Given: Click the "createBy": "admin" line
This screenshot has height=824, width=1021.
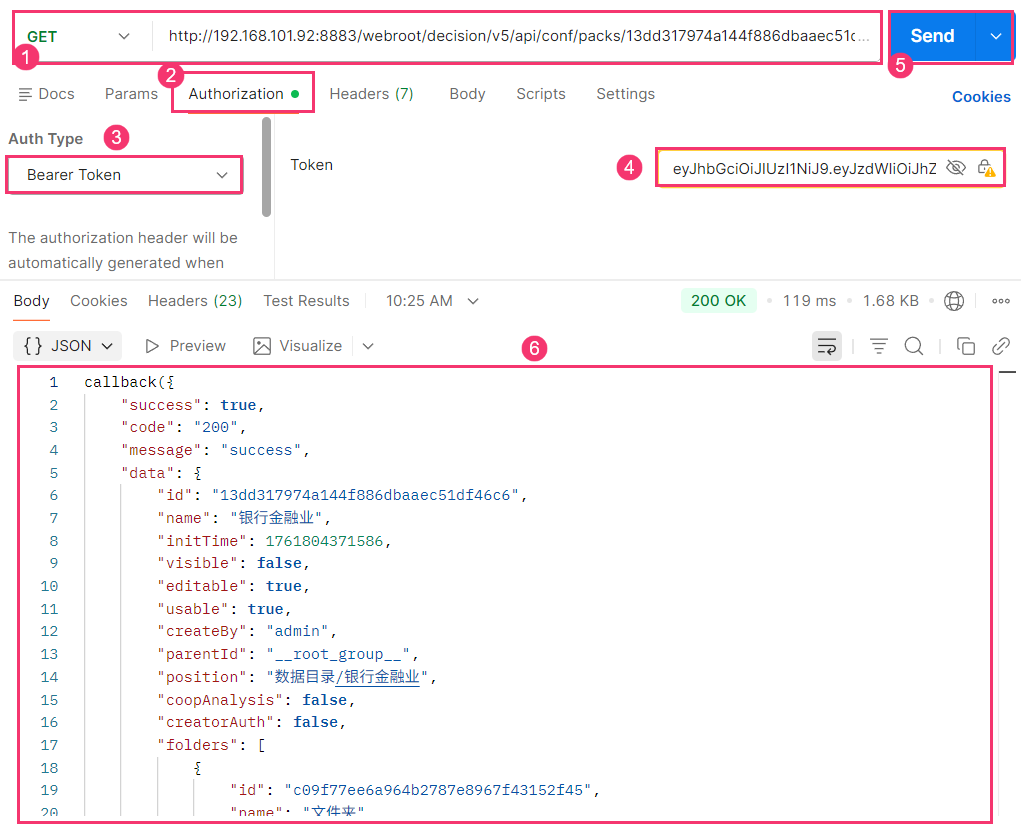Looking at the screenshot, I should pos(247,631).
